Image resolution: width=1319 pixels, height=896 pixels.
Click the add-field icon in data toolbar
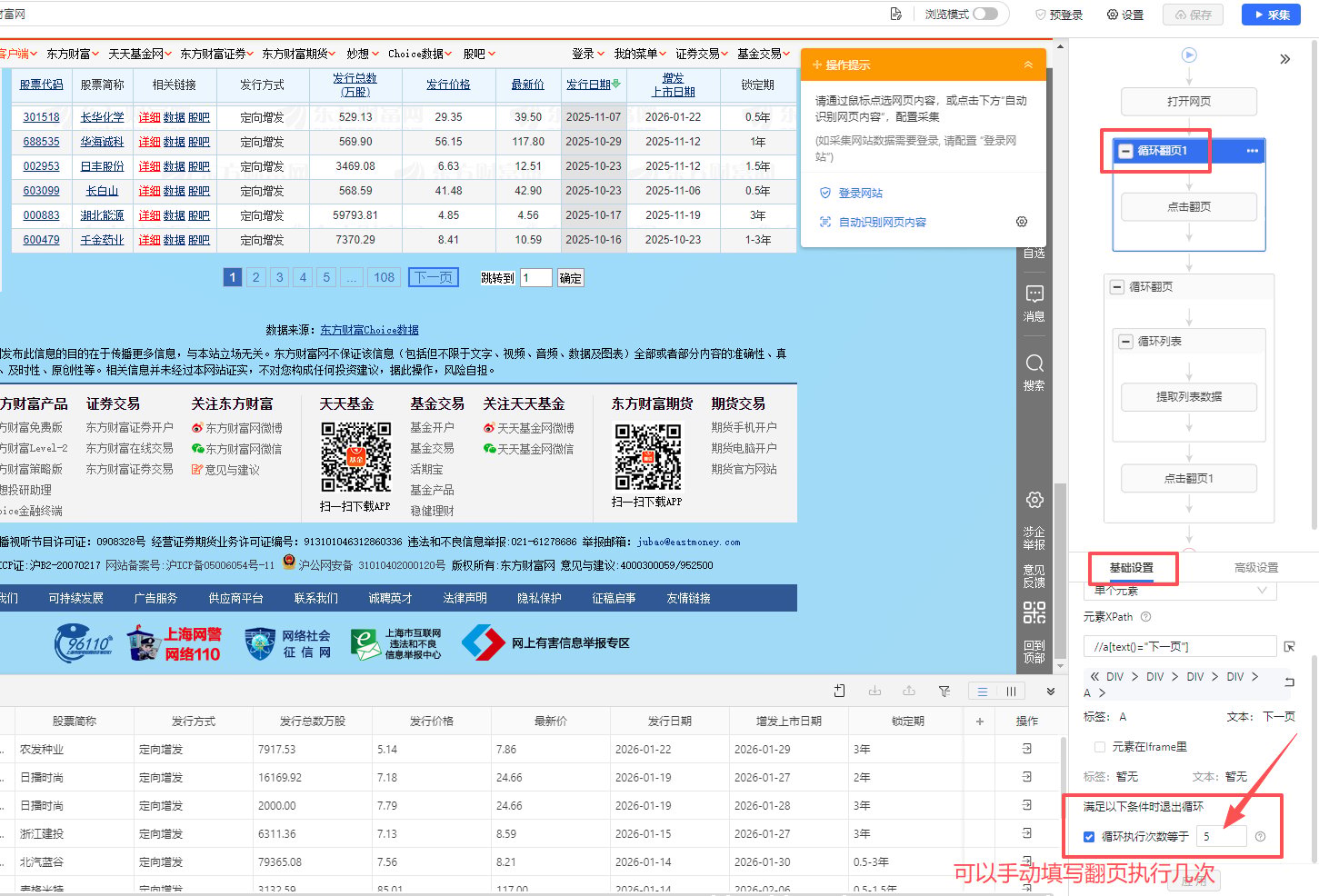[839, 692]
